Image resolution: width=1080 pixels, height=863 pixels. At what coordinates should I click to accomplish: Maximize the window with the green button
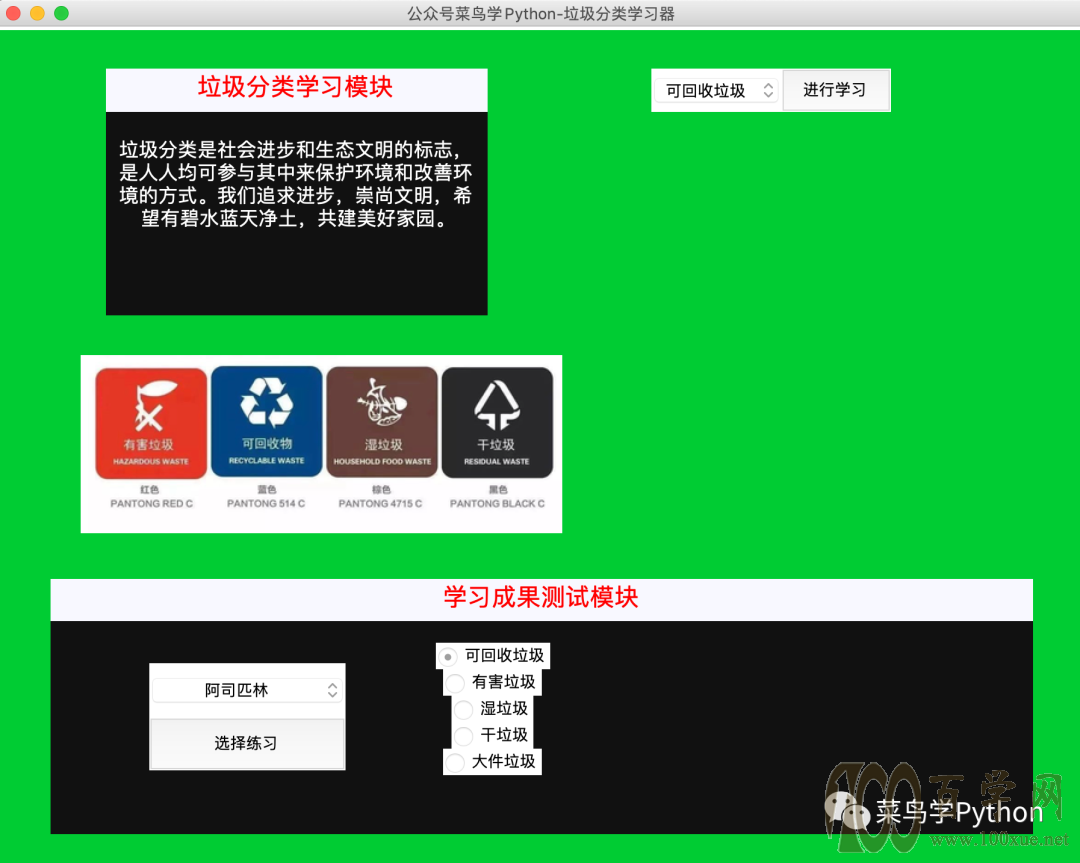(61, 13)
